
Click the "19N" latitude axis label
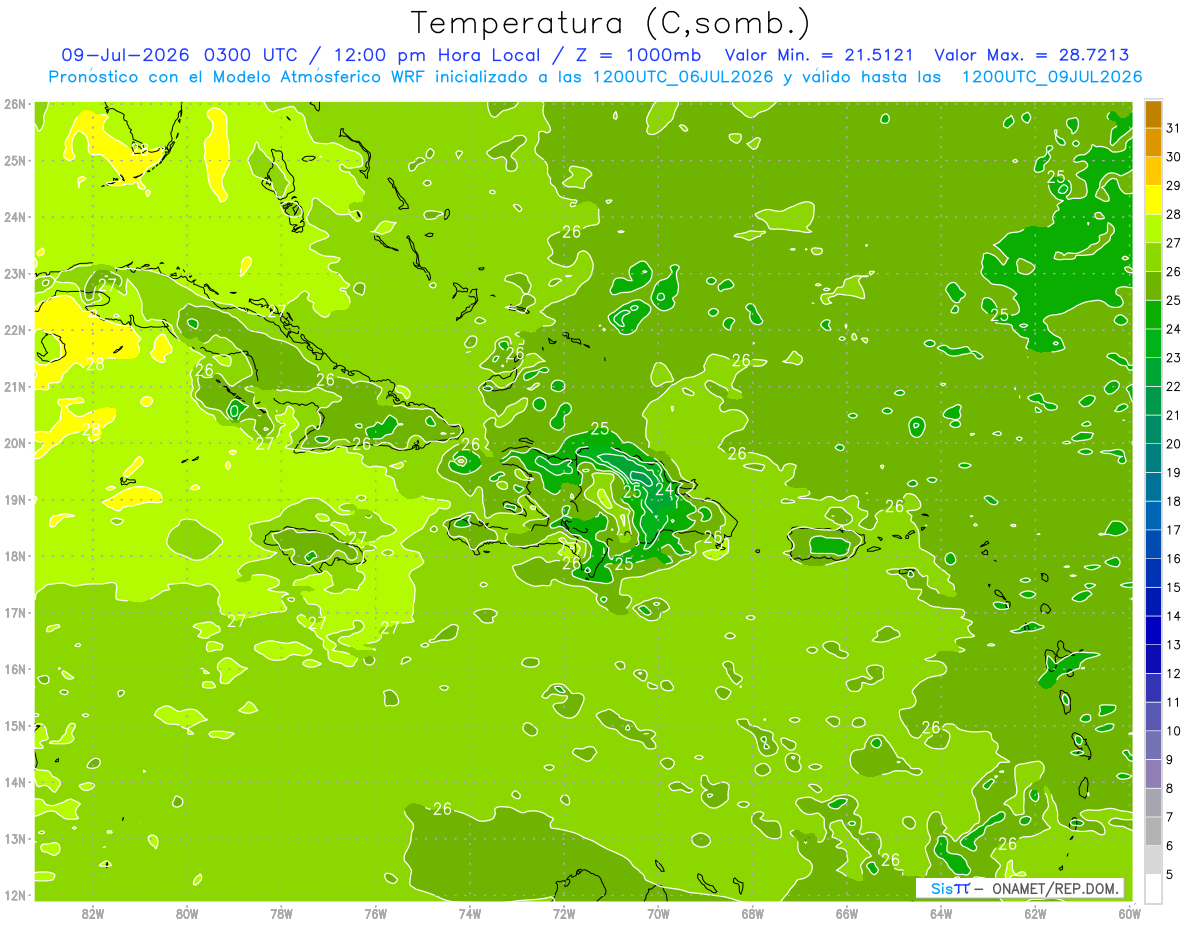click(14, 499)
